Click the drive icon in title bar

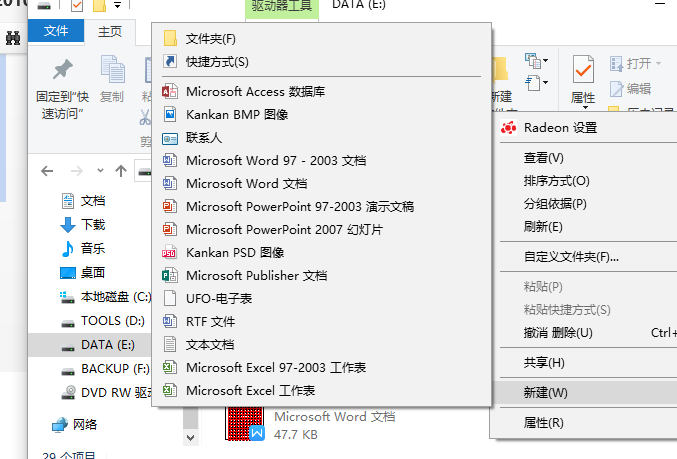click(44, 6)
